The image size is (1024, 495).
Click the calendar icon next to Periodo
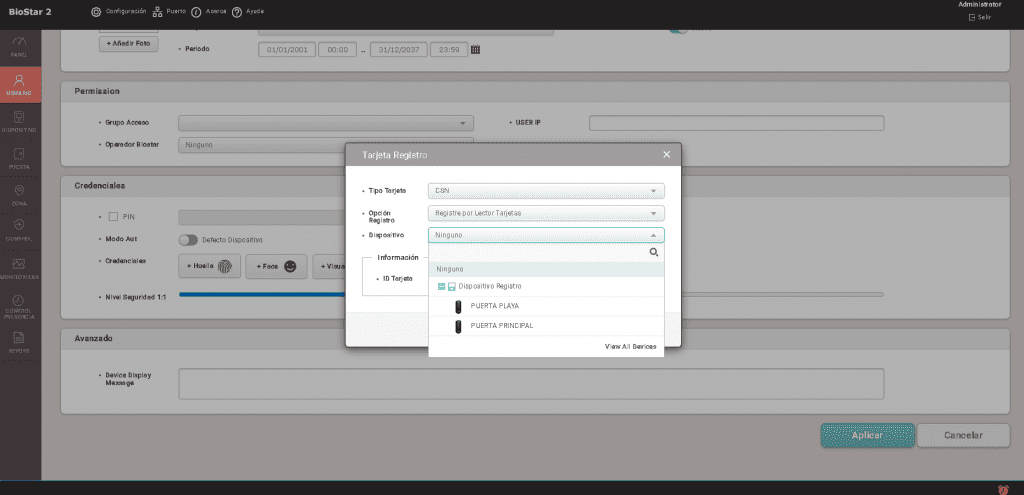pyautogui.click(x=476, y=49)
